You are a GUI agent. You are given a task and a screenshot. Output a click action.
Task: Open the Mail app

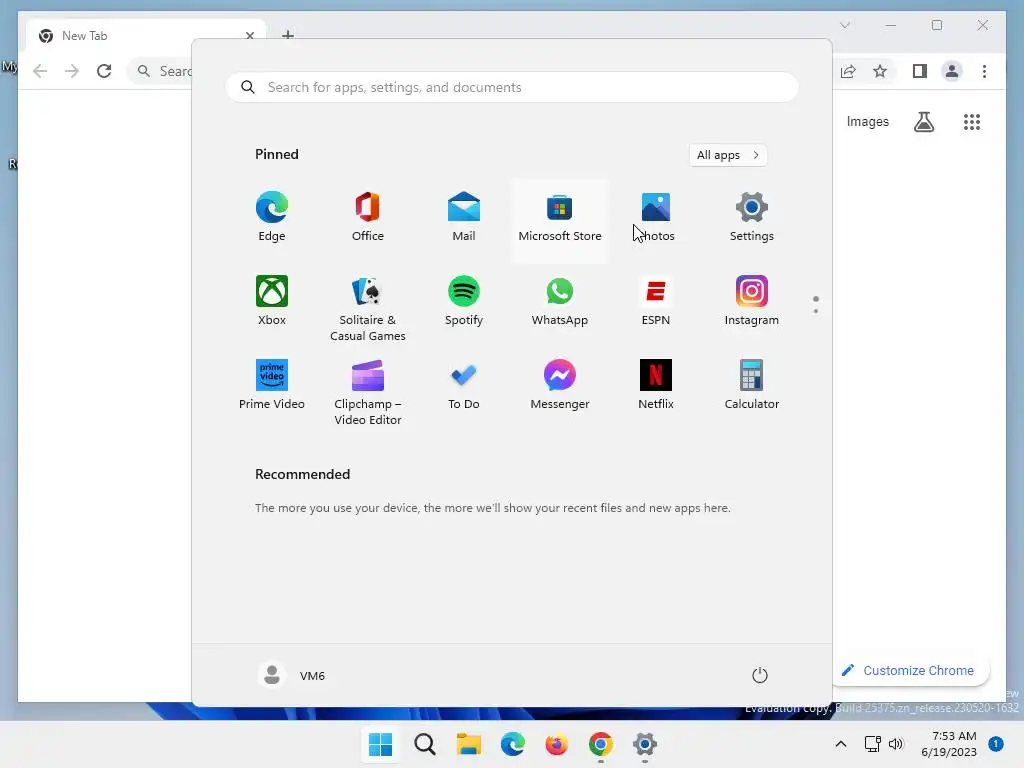click(464, 217)
